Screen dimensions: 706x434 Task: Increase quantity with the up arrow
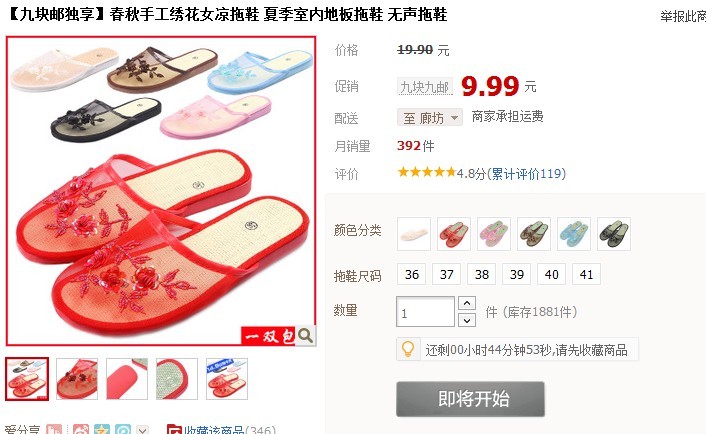467,303
